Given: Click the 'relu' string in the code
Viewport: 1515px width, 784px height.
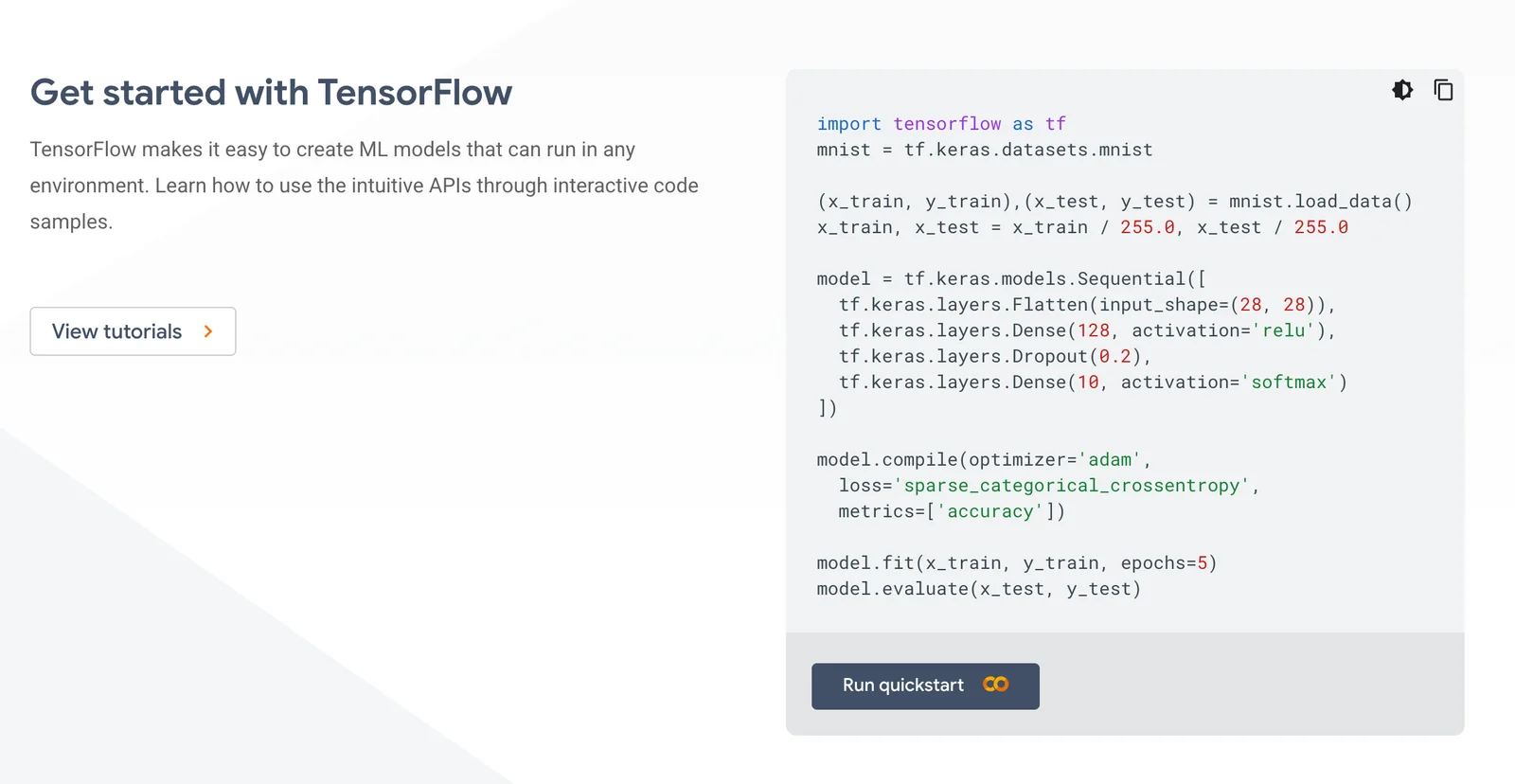Looking at the screenshot, I should [1284, 330].
